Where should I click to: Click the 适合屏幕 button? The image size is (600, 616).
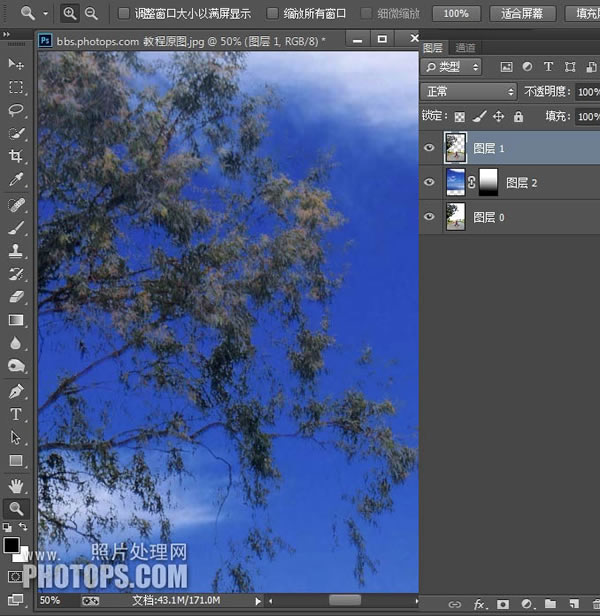tap(523, 14)
